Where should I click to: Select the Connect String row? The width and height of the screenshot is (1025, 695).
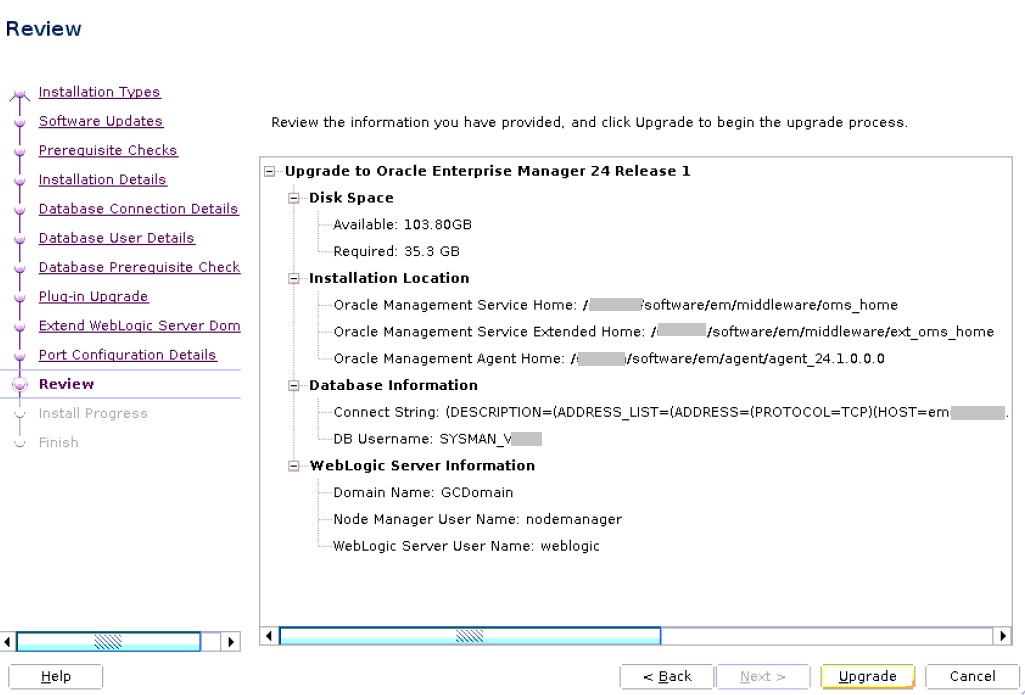(x=671, y=413)
